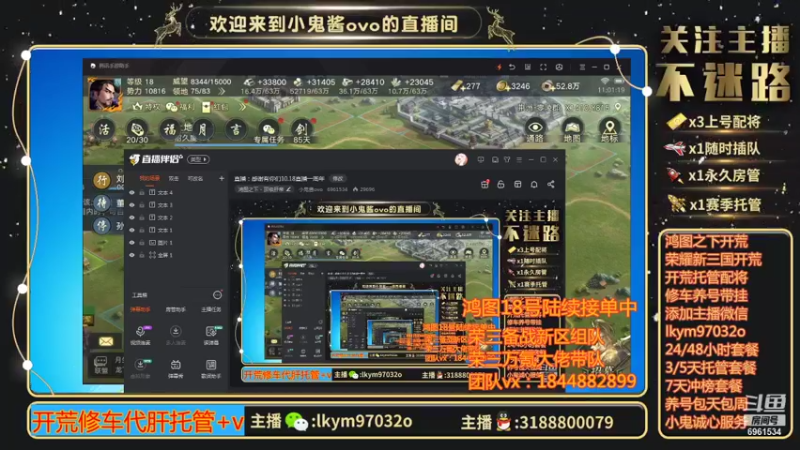Click the gold bar 277 currency icon
Image resolution: width=800 pixels, height=450 pixels.
tap(457, 86)
